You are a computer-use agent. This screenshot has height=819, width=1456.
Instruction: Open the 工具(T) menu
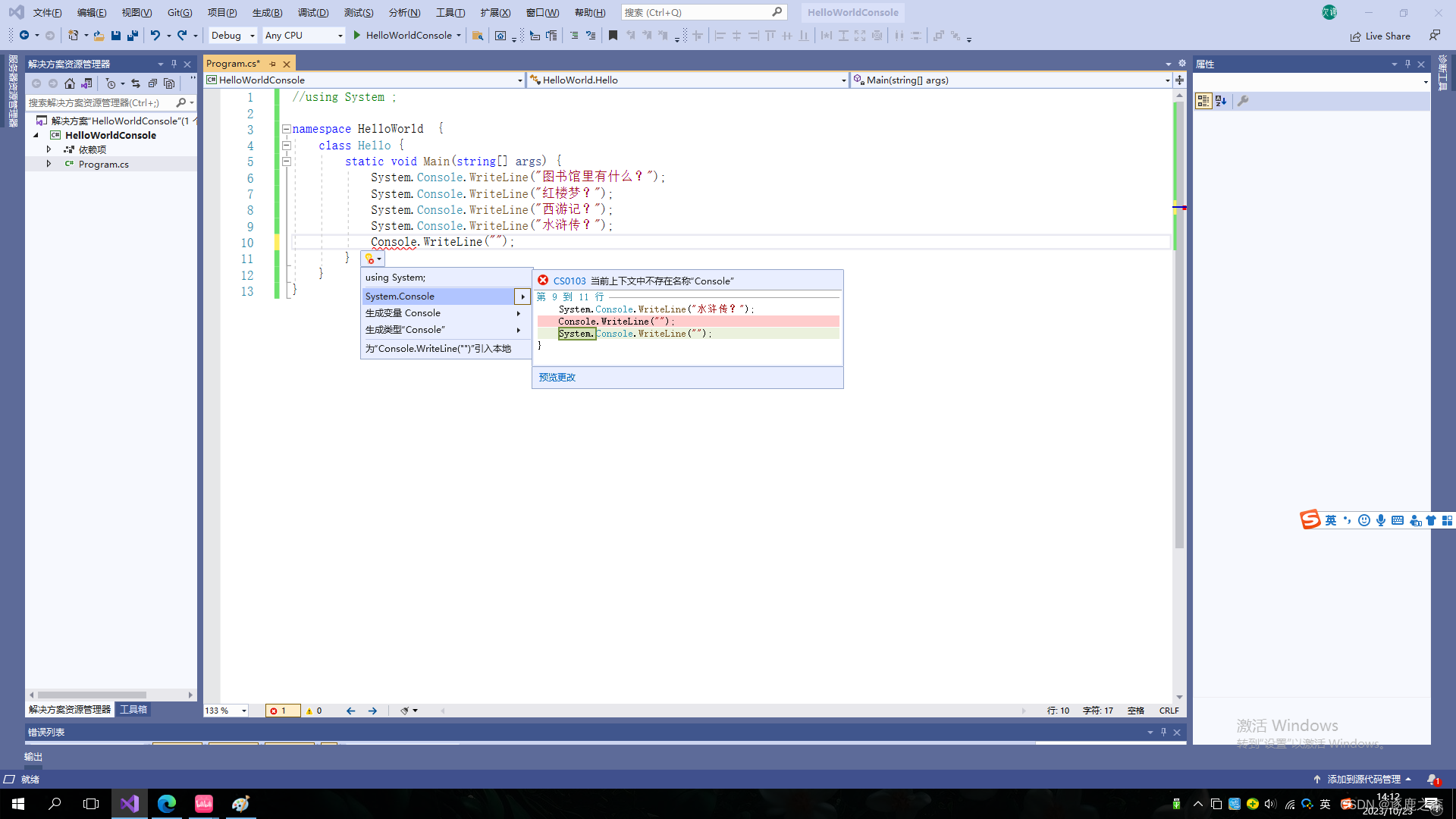(450, 12)
